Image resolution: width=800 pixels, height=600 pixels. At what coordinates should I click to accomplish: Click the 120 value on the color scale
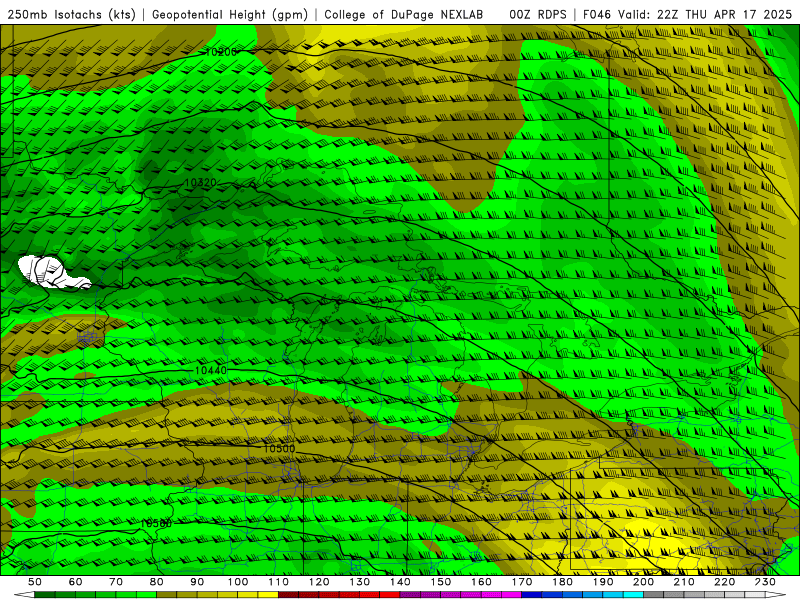[x=319, y=582]
